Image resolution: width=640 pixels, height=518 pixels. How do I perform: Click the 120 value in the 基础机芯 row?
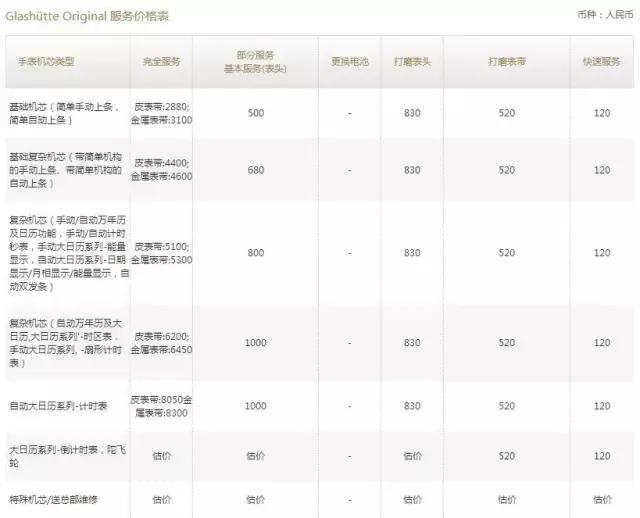602,113
